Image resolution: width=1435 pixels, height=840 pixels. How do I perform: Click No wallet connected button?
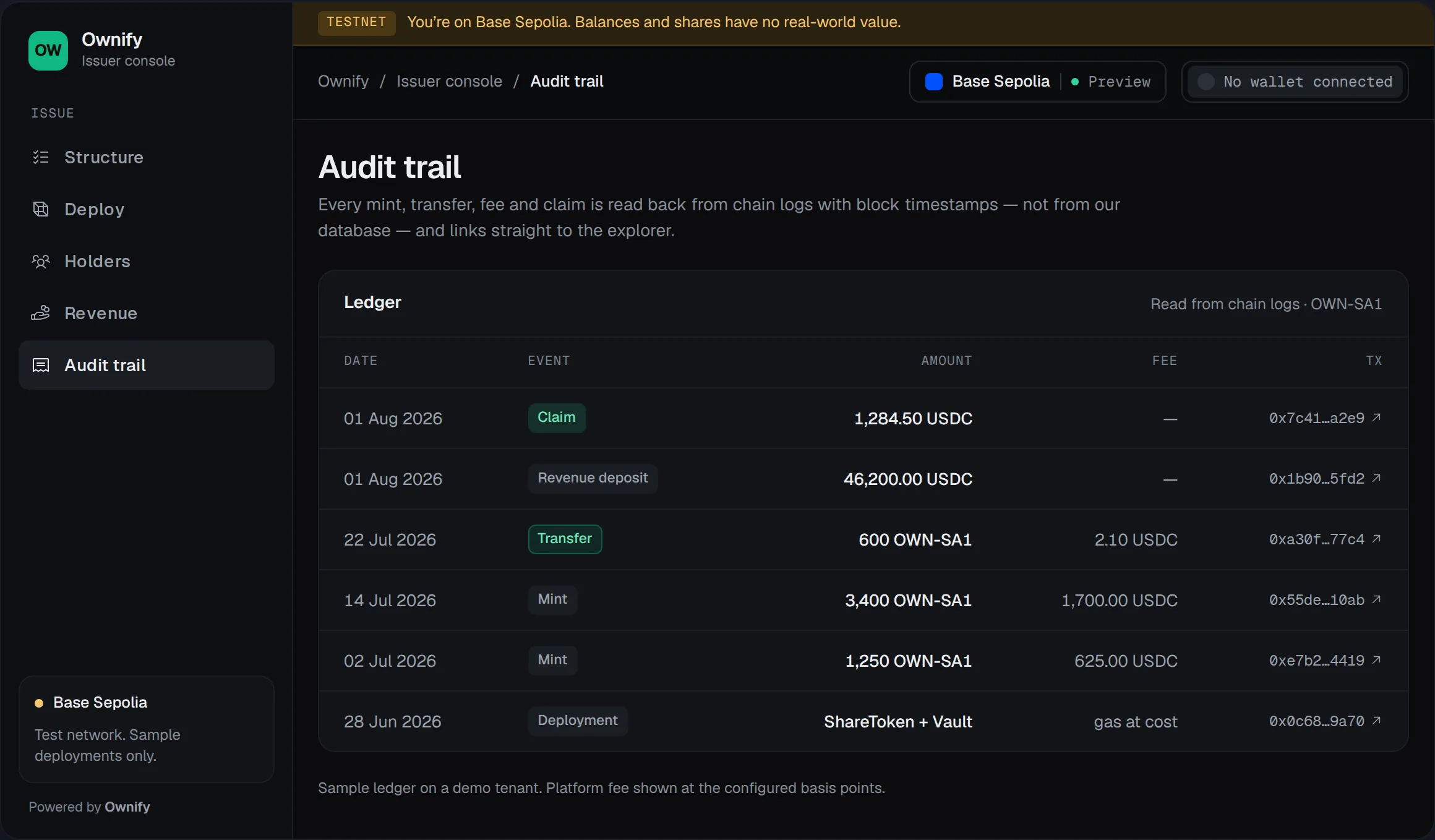point(1295,82)
